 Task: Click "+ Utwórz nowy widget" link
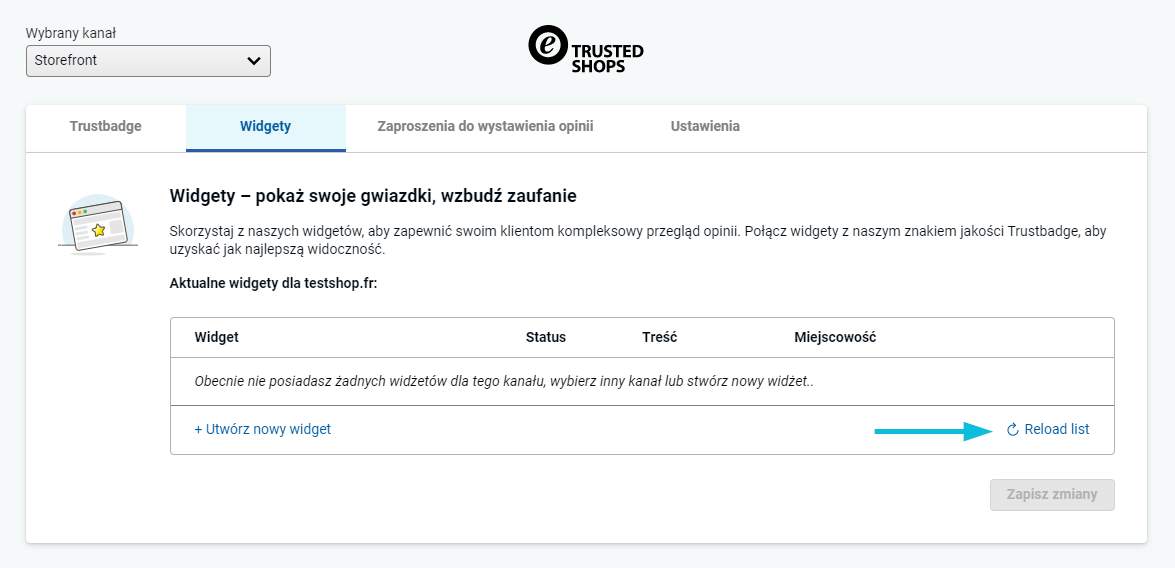(x=262, y=429)
